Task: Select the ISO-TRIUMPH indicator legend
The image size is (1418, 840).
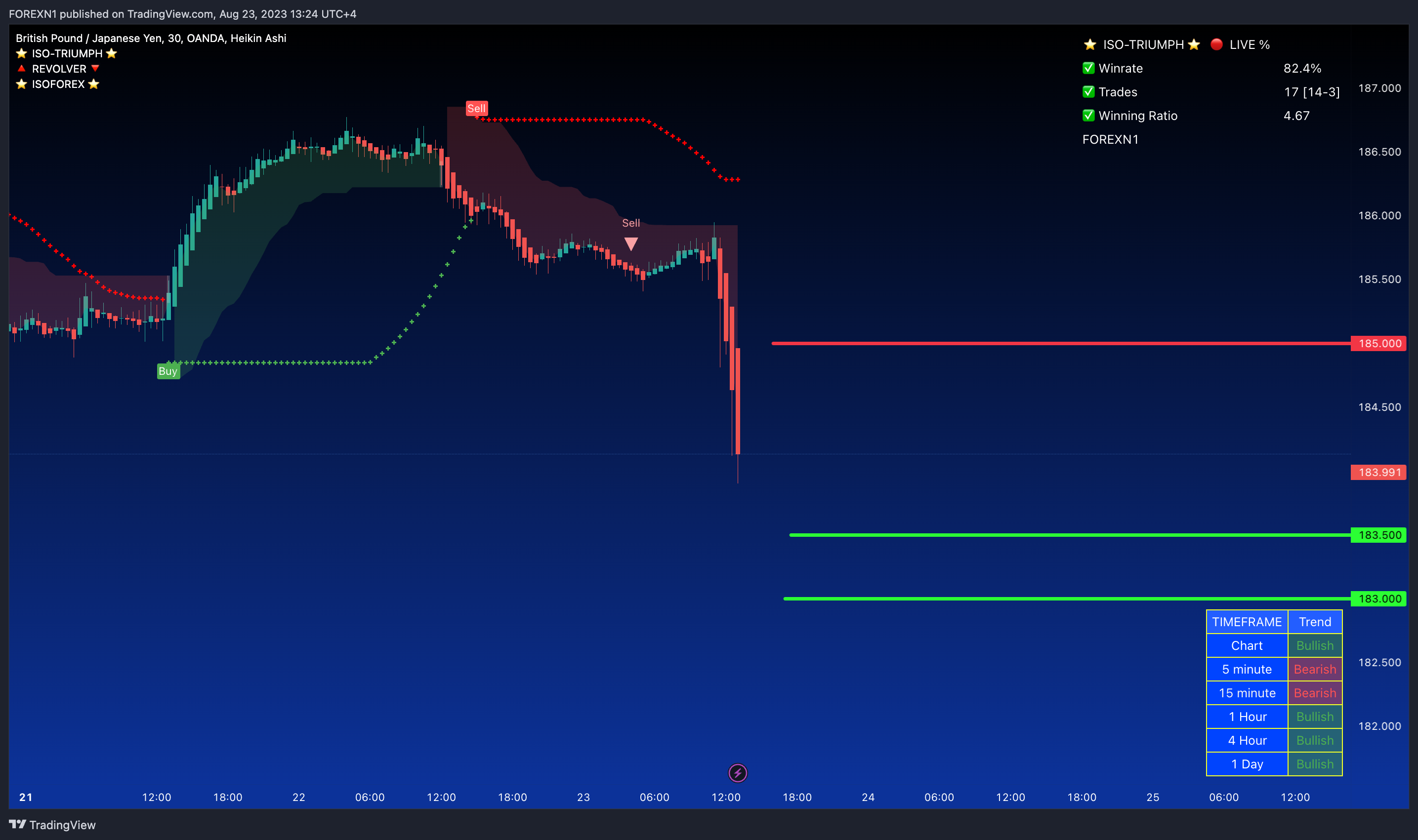Action: click(x=66, y=53)
